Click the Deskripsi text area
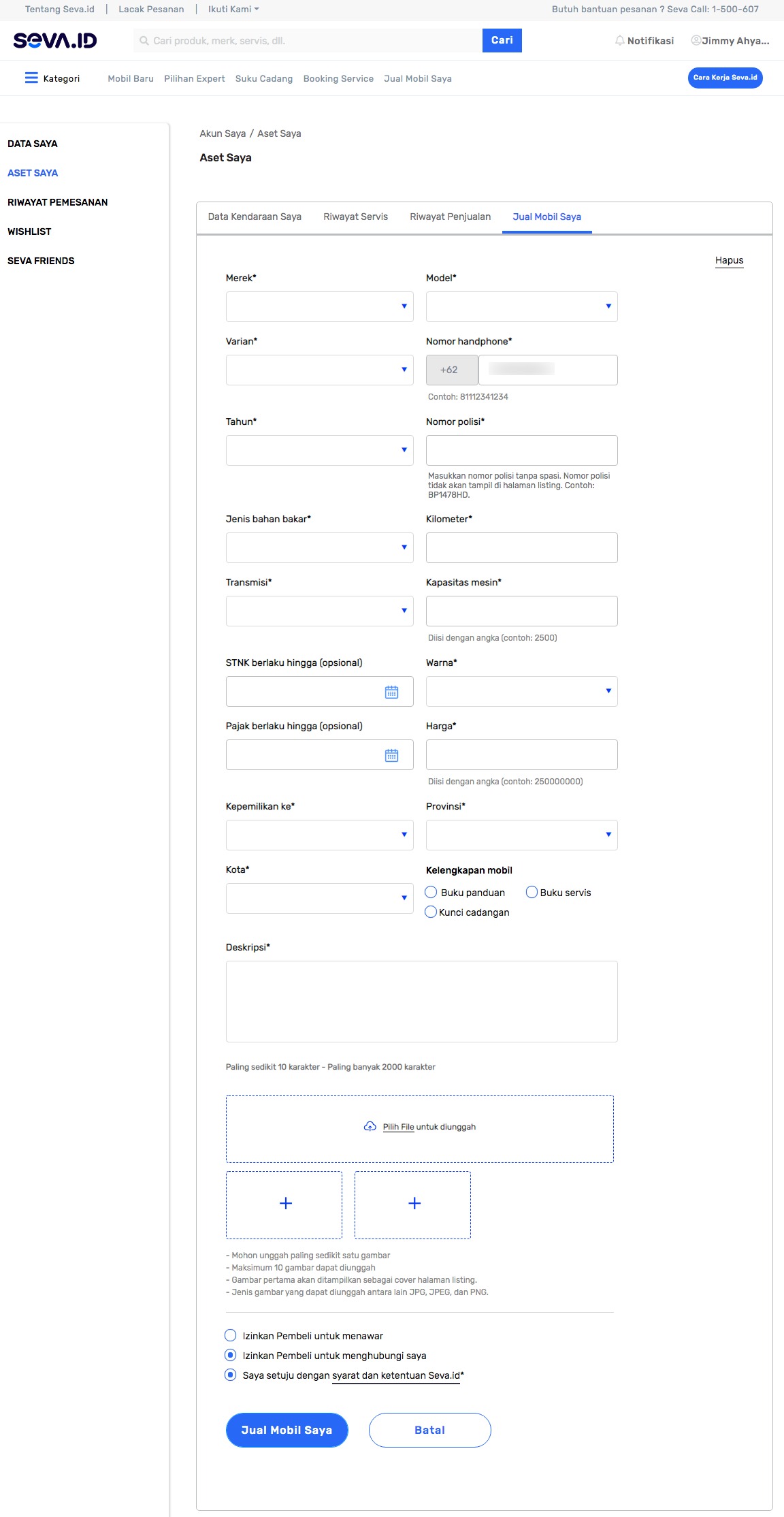Viewport: 784px width, 1517px height. tap(421, 1001)
